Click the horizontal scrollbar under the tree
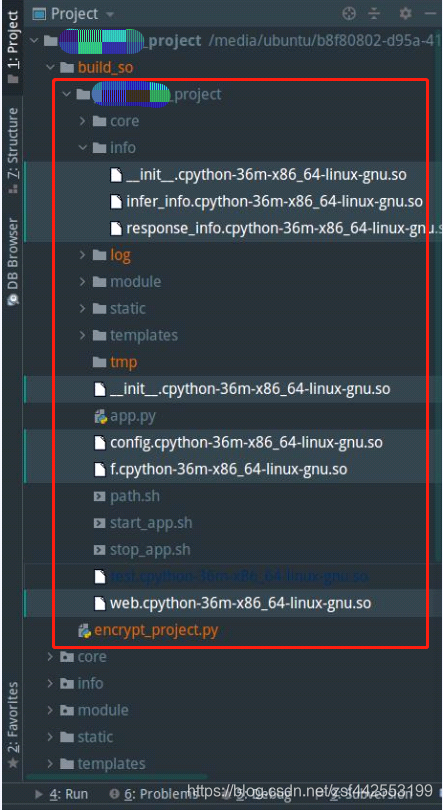This screenshot has height=810, width=443. 116,776
